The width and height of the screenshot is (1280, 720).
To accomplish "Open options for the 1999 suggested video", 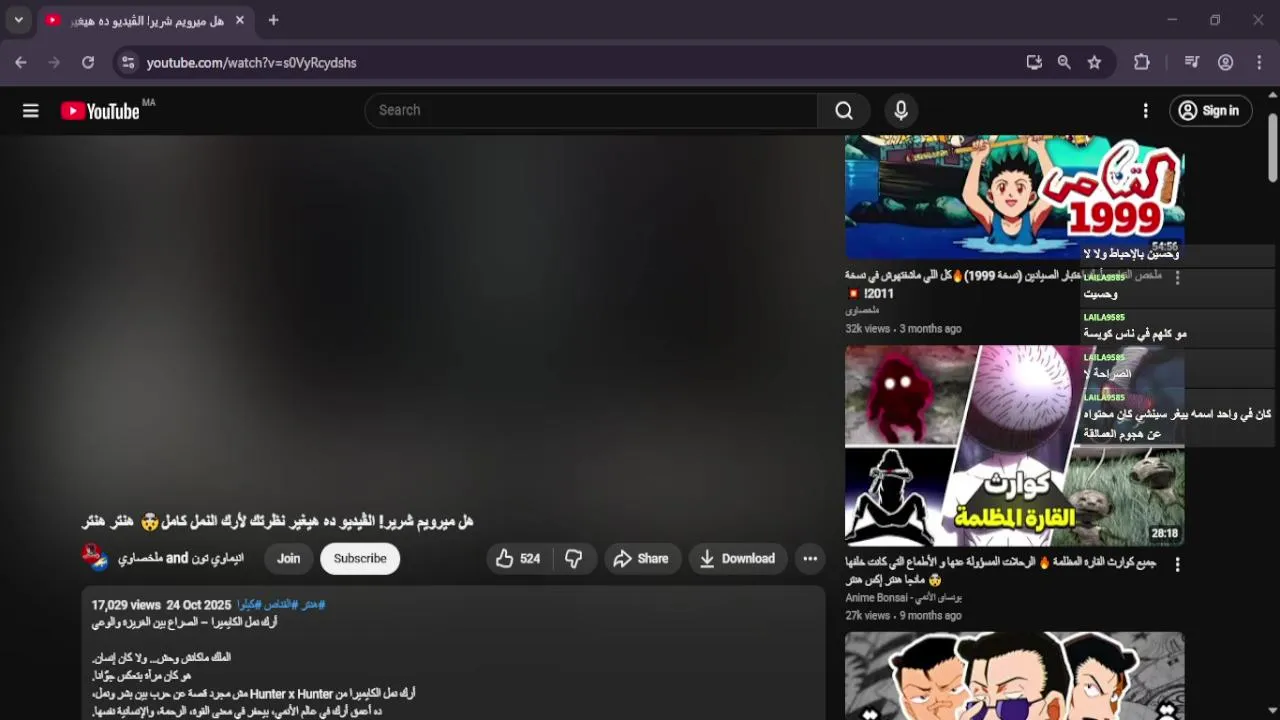I will (x=1177, y=278).
